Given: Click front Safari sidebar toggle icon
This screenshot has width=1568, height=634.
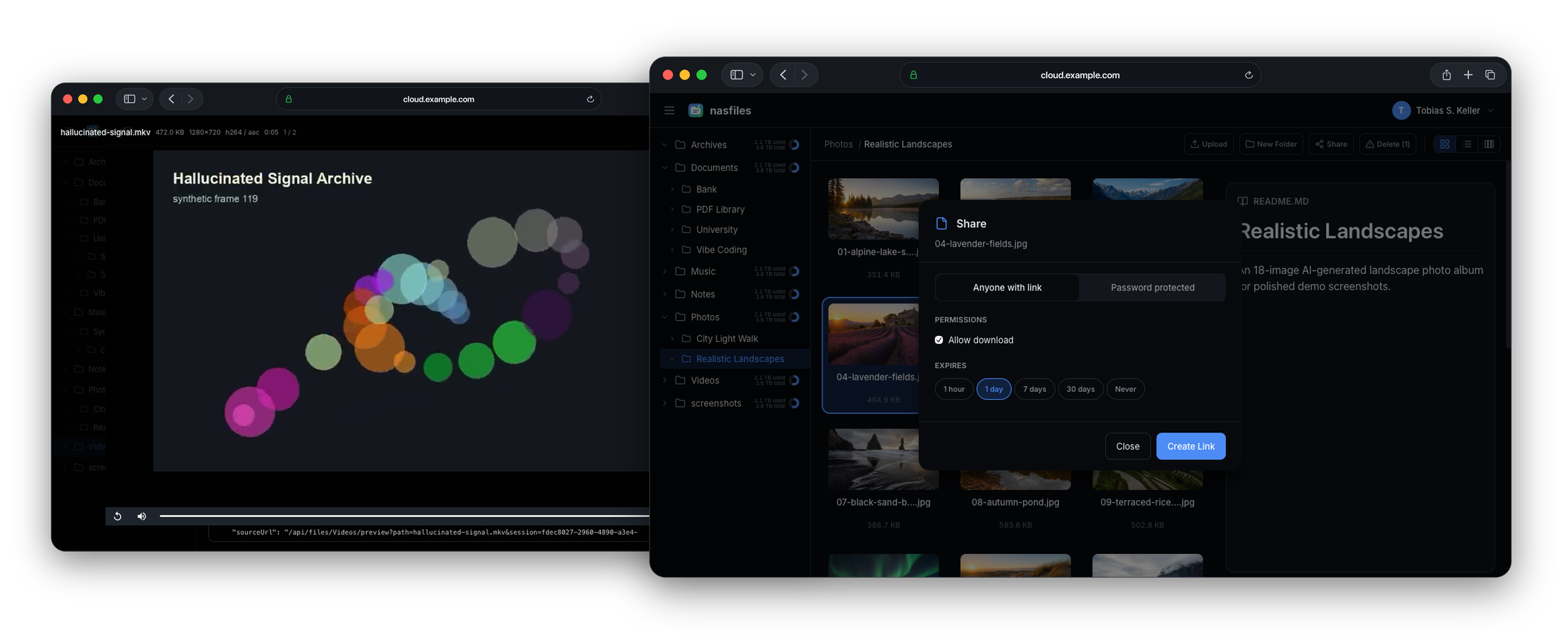Looking at the screenshot, I should pos(736,75).
